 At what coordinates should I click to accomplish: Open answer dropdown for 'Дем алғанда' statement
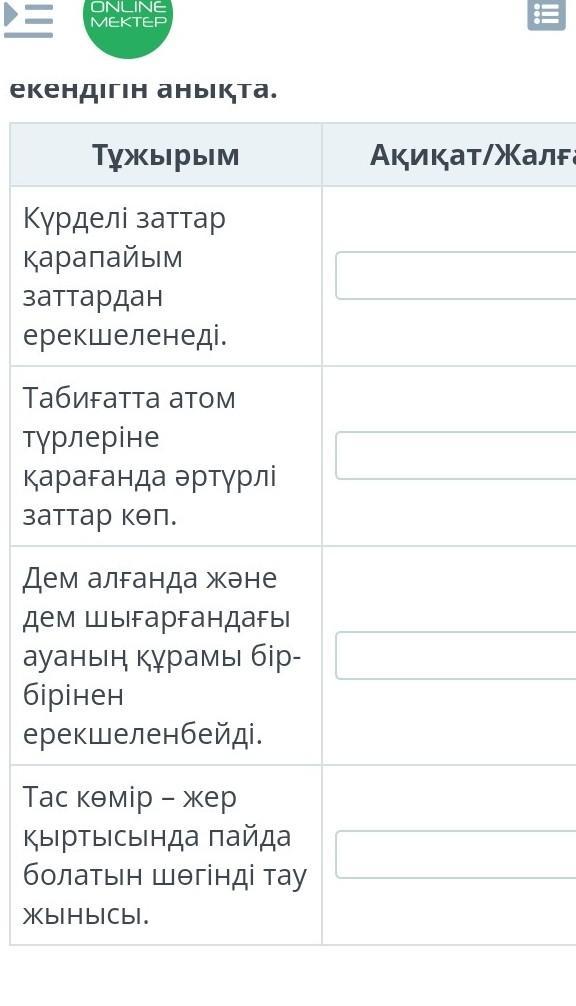455,655
